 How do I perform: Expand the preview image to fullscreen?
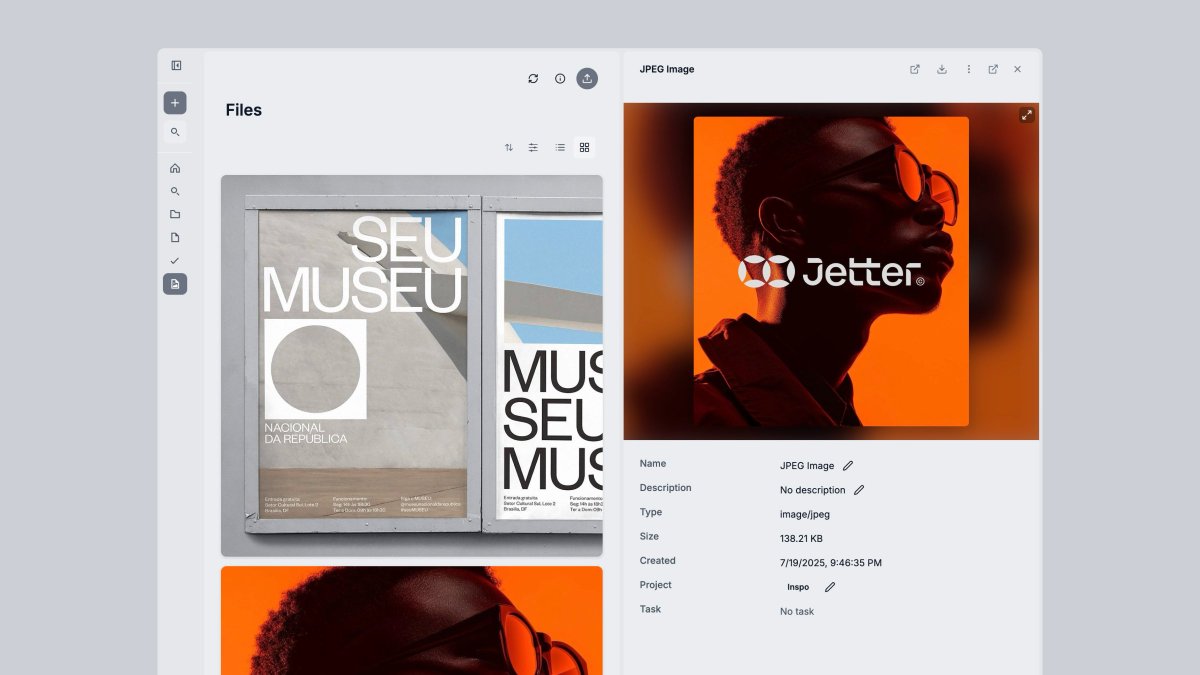1027,115
